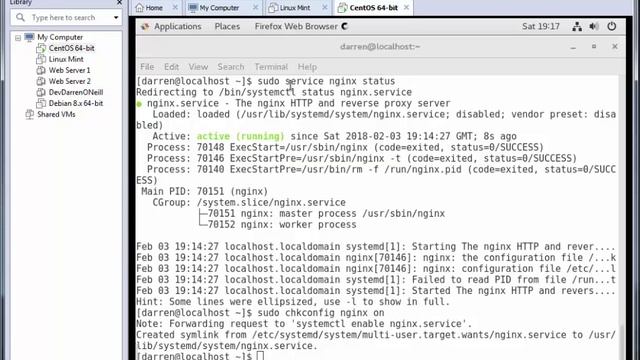This screenshot has height=360, width=640.
Task: Open the GNOME Applications menu
Action: (178, 27)
